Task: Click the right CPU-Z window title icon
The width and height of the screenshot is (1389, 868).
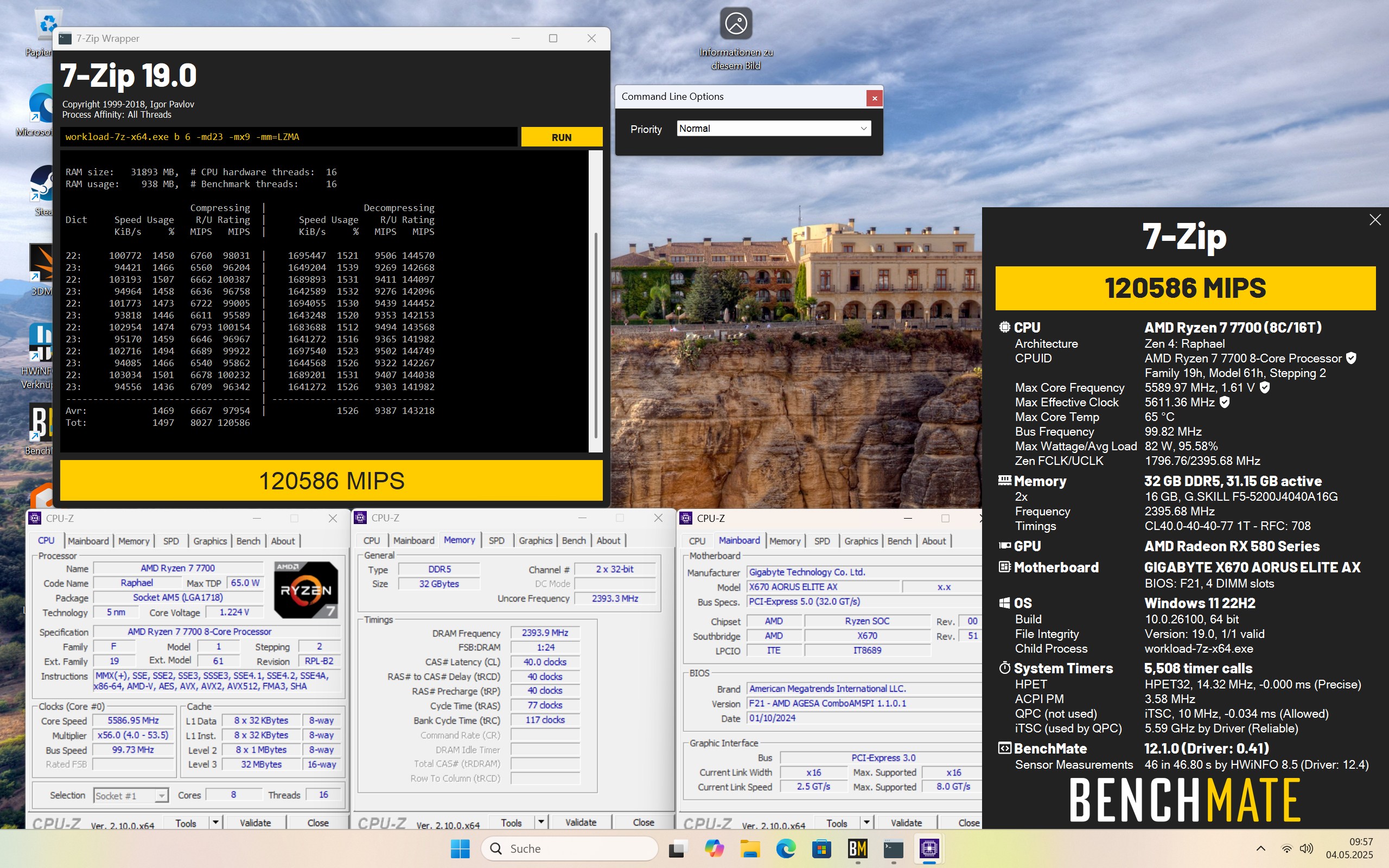Action: click(x=686, y=518)
